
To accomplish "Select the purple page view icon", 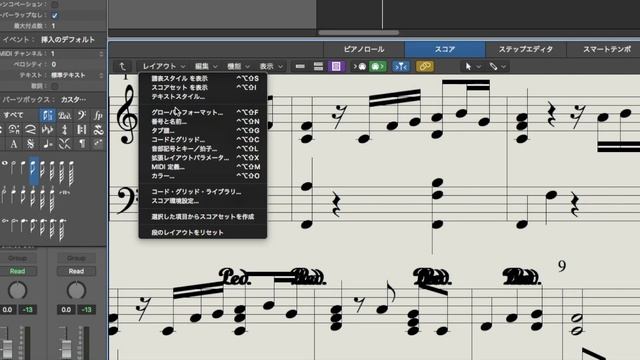I will 336,67.
